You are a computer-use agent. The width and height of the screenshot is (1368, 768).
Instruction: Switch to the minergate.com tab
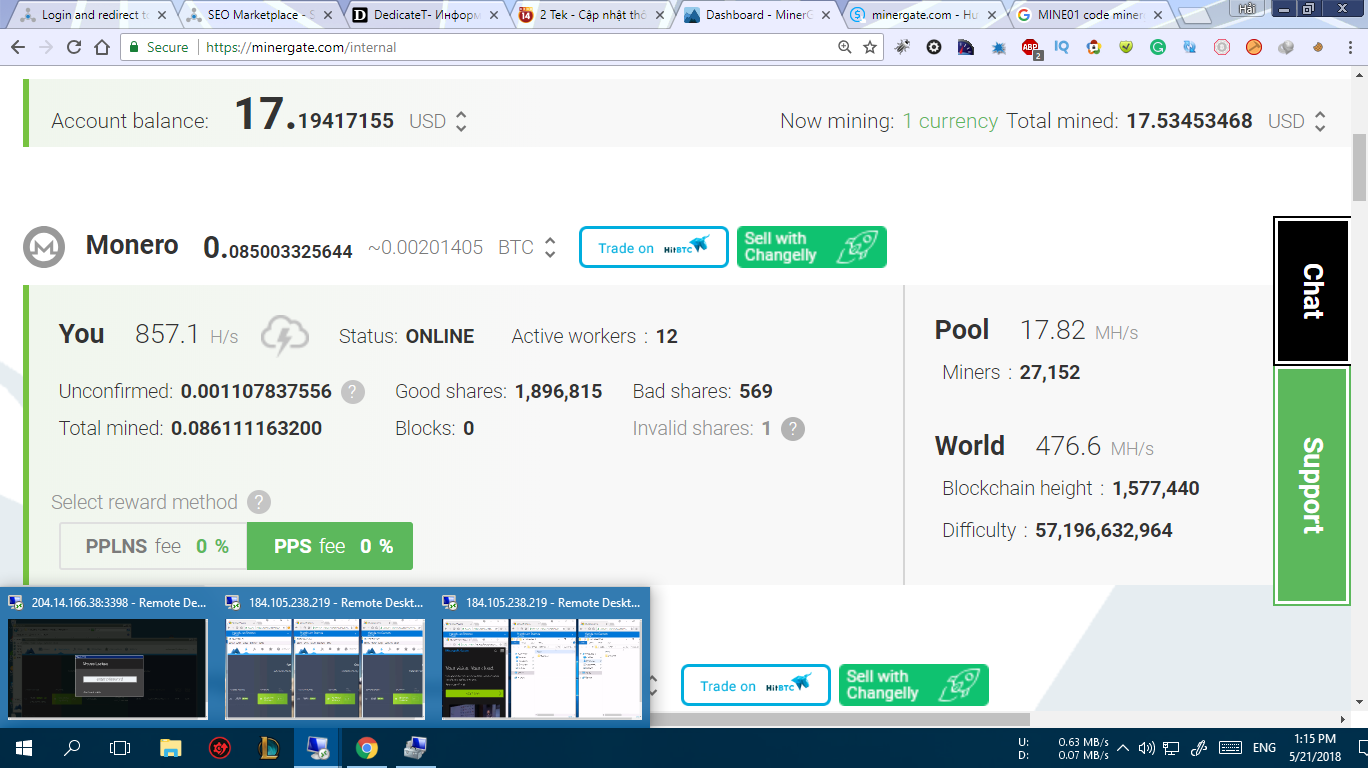923,15
